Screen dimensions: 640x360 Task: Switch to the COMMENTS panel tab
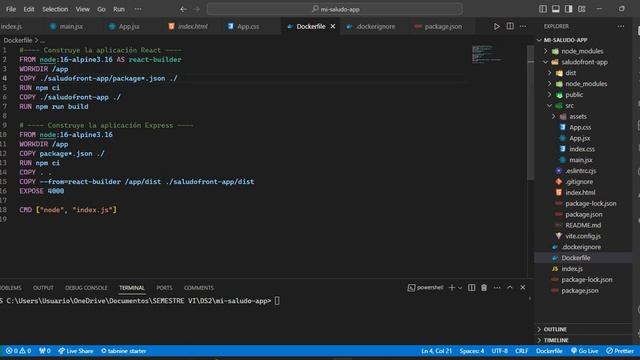click(199, 288)
